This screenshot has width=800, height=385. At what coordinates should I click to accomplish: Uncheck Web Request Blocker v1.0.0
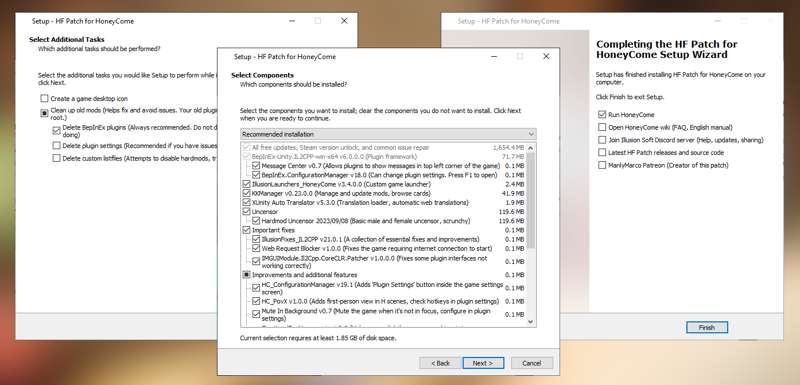tap(256, 248)
